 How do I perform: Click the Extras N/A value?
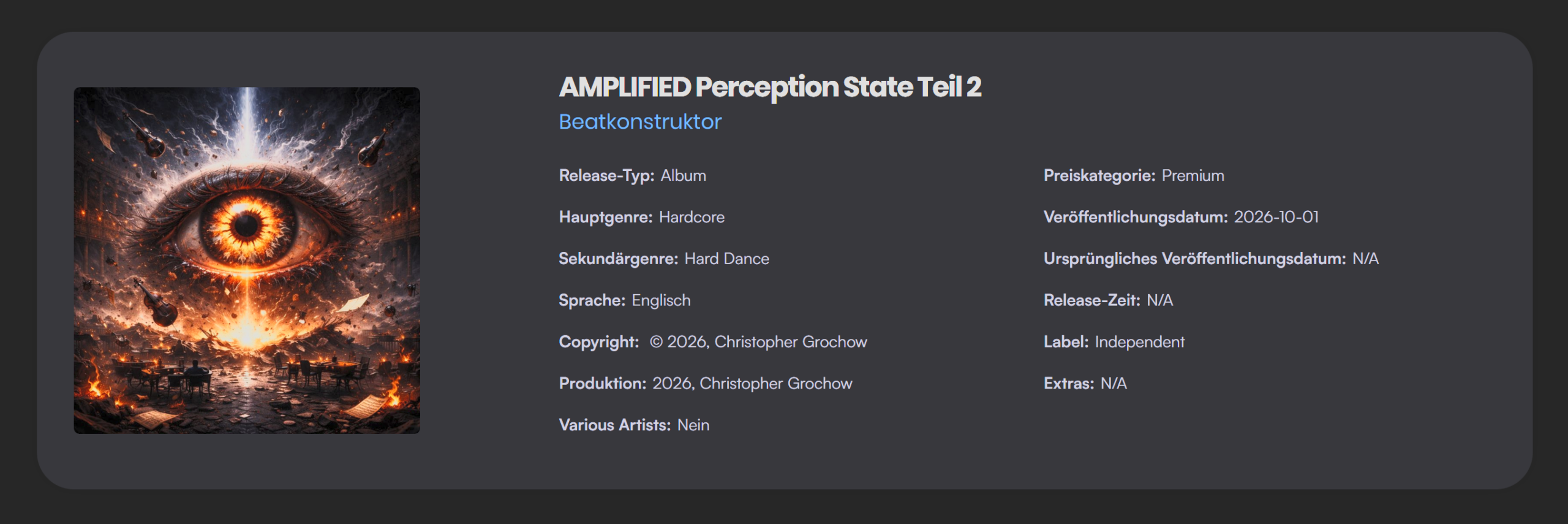(x=1114, y=384)
